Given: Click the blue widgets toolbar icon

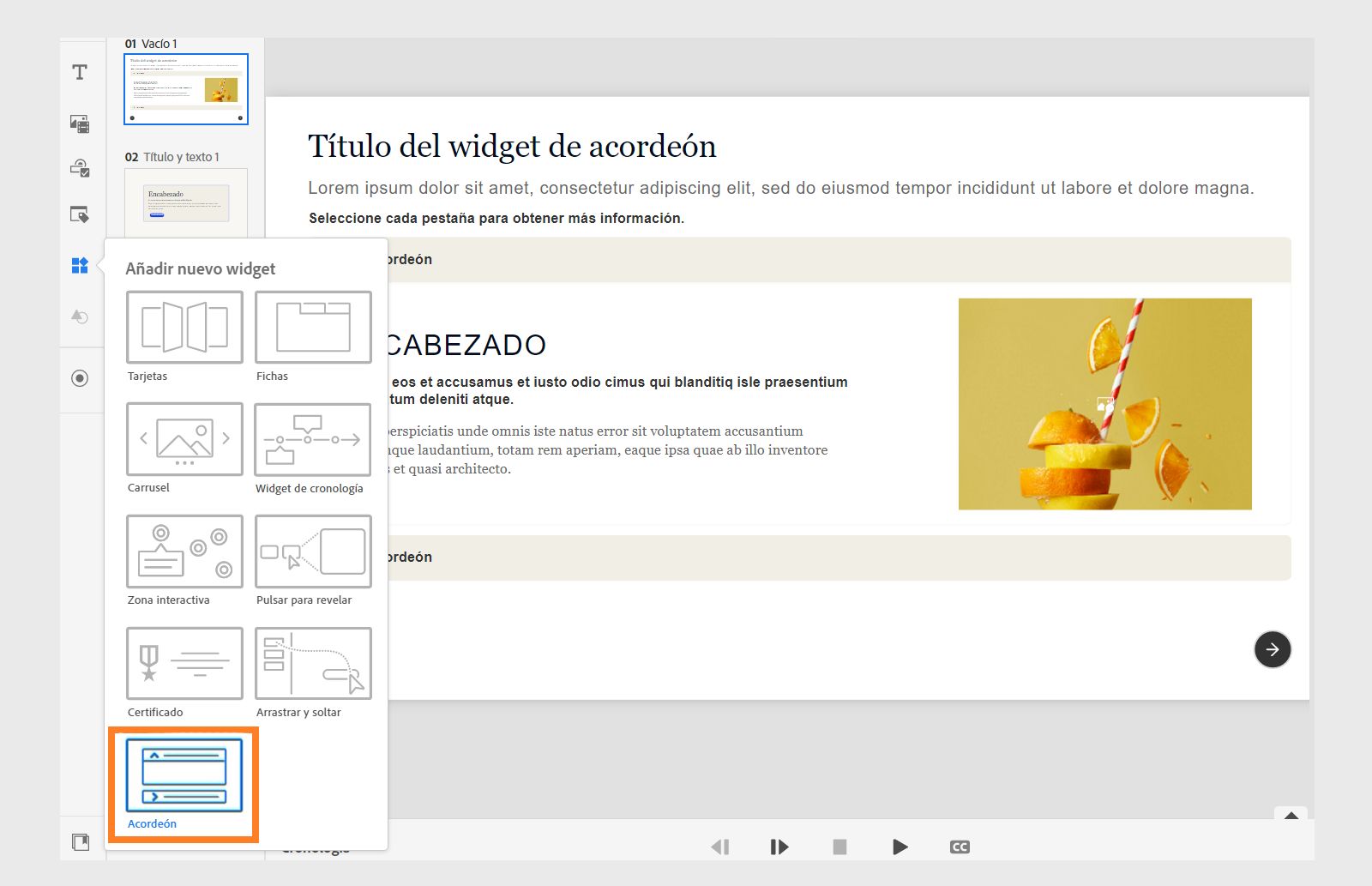Looking at the screenshot, I should click(x=80, y=266).
